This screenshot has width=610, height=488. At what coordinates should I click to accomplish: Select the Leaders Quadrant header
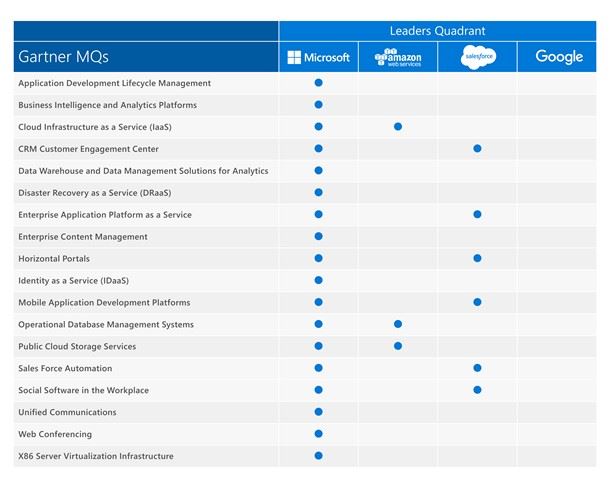click(437, 31)
